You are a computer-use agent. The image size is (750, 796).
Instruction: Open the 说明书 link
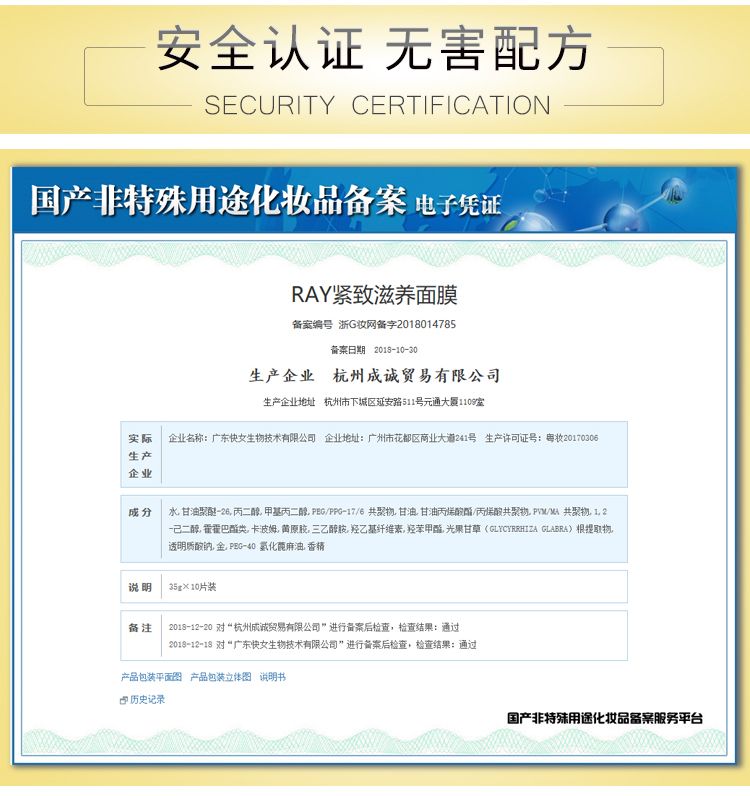(273, 677)
